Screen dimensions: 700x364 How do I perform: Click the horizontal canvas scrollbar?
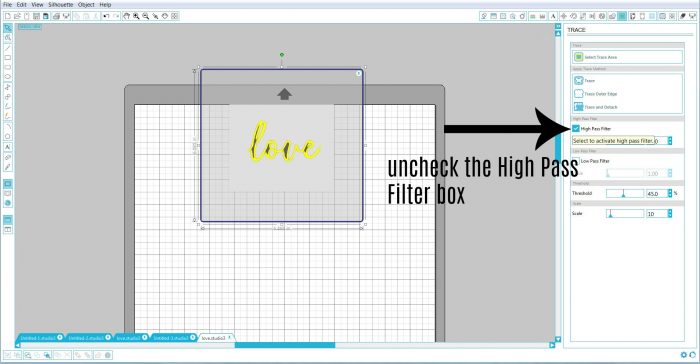tap(285, 345)
